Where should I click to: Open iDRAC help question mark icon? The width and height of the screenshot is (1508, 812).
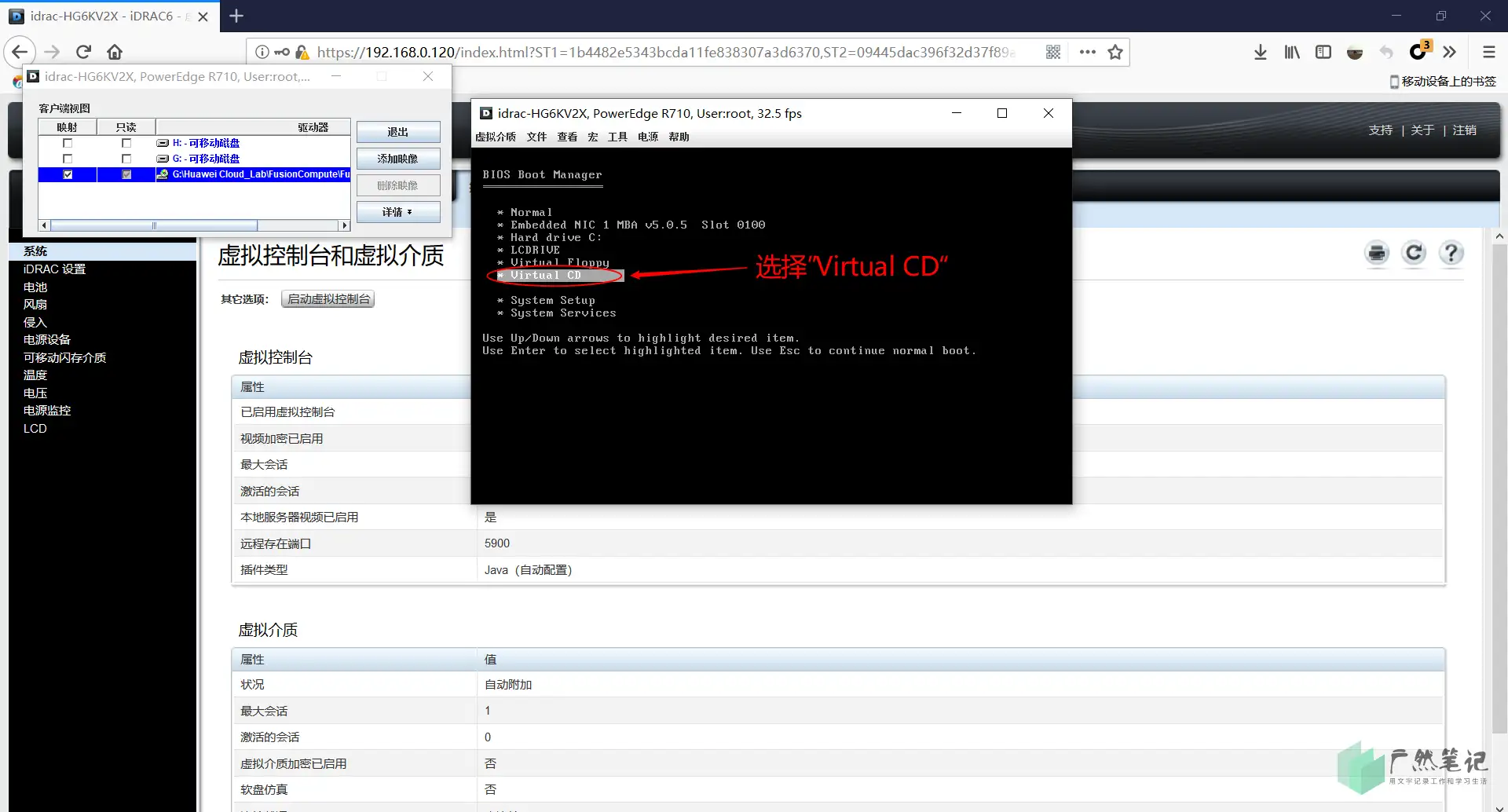[x=1451, y=253]
